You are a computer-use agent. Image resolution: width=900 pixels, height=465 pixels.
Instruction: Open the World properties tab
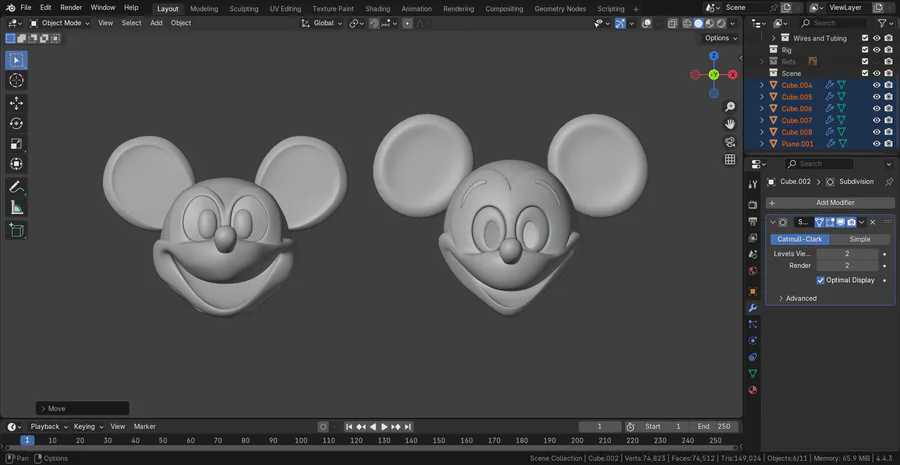tap(753, 270)
